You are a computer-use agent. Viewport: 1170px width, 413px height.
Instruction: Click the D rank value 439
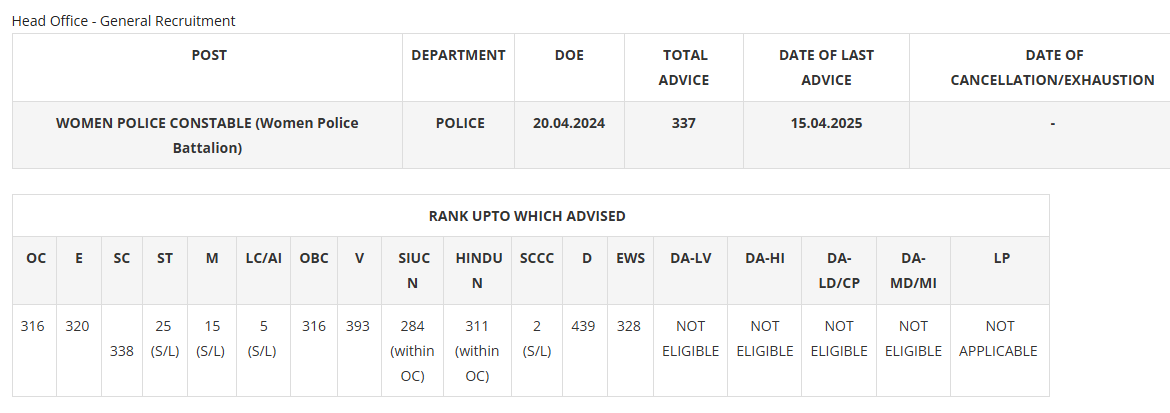587,326
